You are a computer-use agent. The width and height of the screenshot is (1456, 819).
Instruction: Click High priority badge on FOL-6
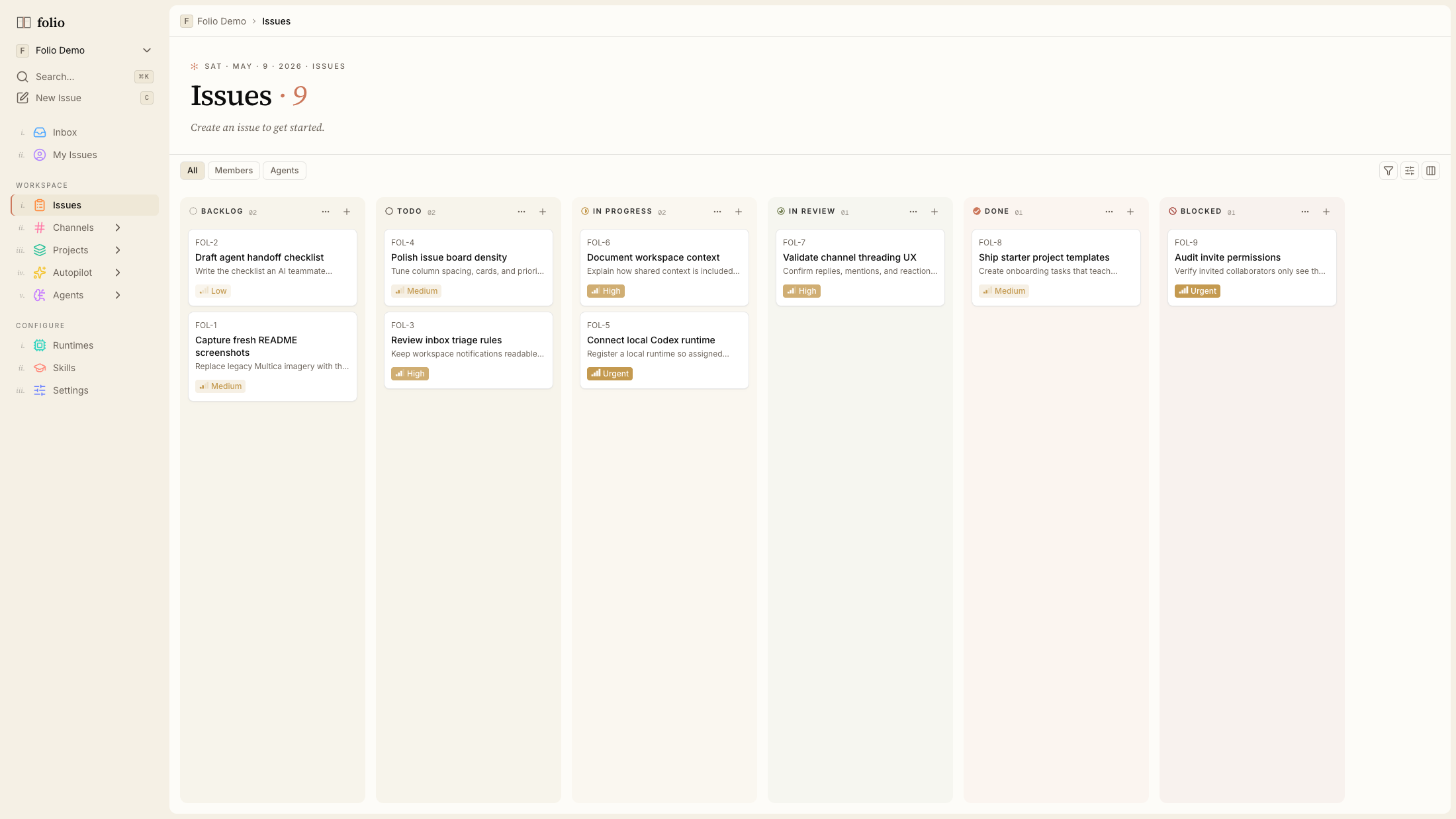(x=606, y=291)
